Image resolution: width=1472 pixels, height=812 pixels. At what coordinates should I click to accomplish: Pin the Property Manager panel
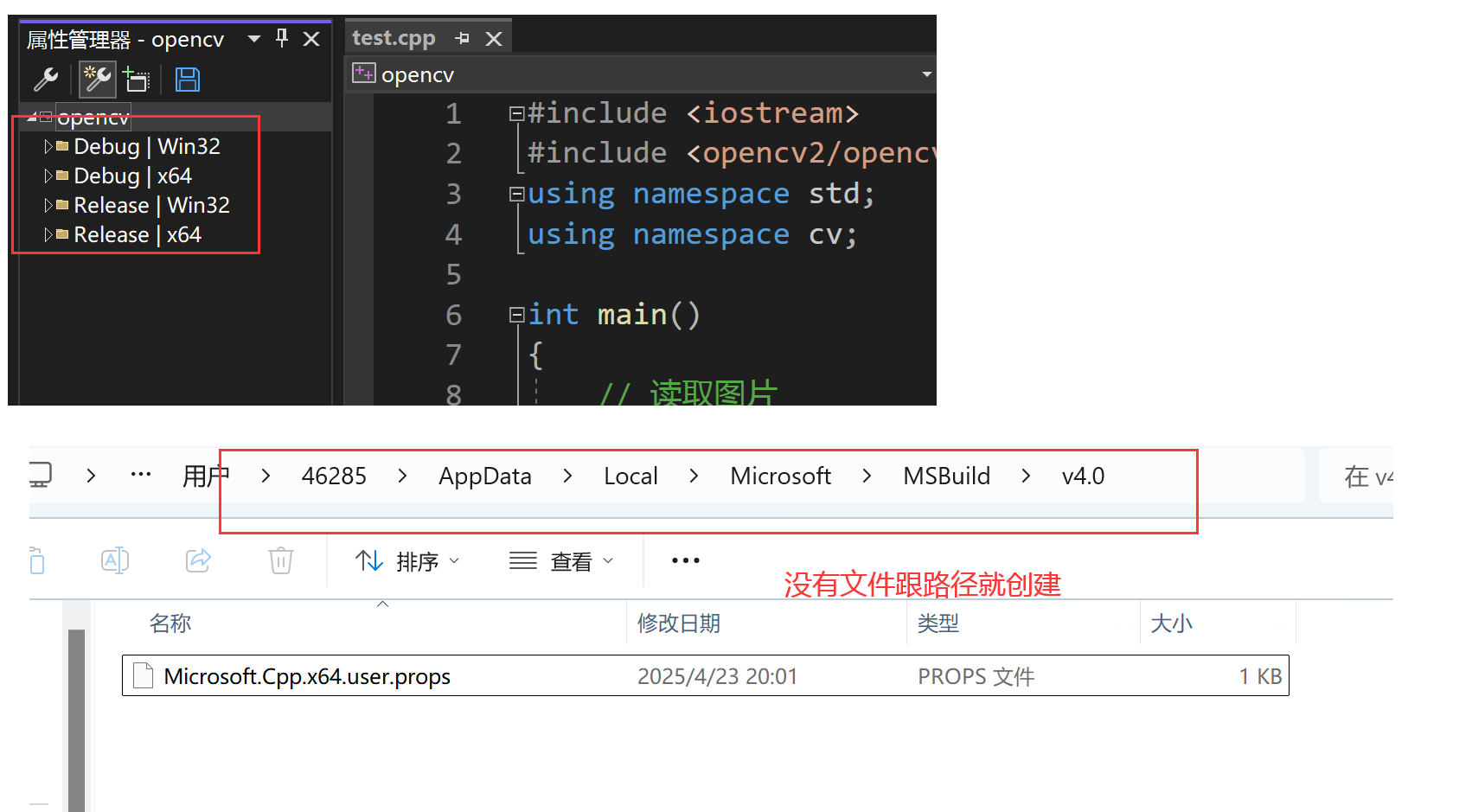coord(282,38)
